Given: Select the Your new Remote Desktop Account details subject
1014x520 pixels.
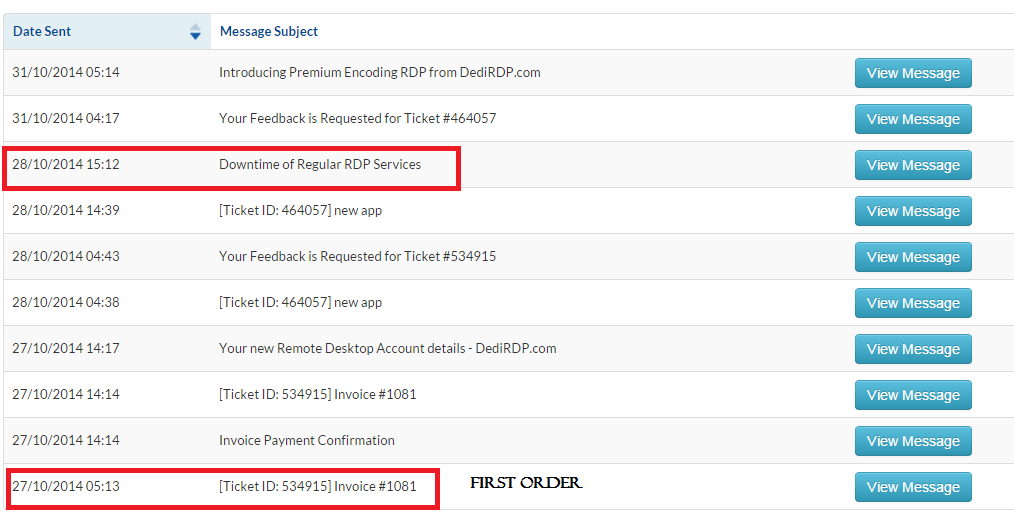Looking at the screenshot, I should 388,348.
